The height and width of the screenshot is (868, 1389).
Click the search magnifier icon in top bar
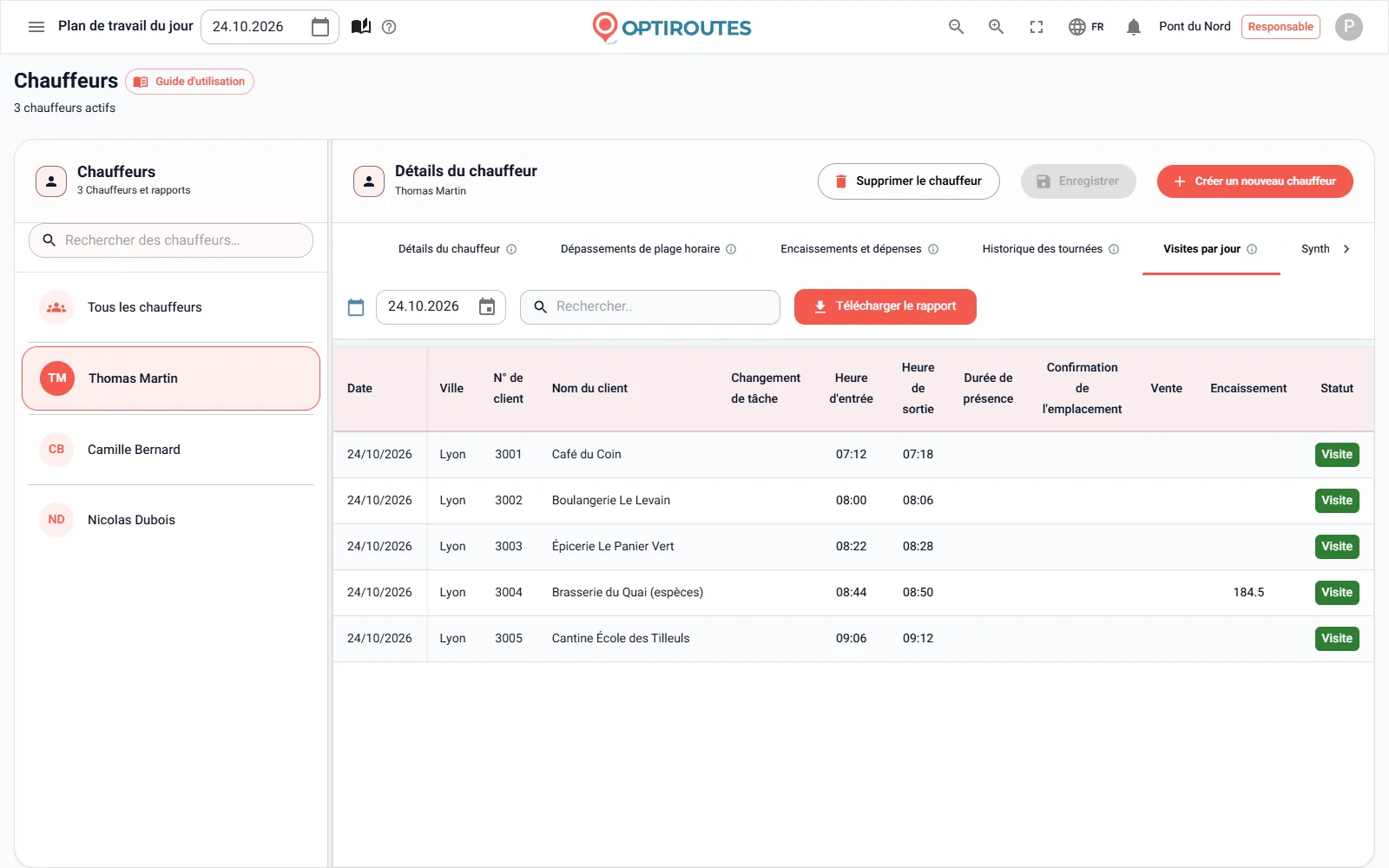(956, 27)
